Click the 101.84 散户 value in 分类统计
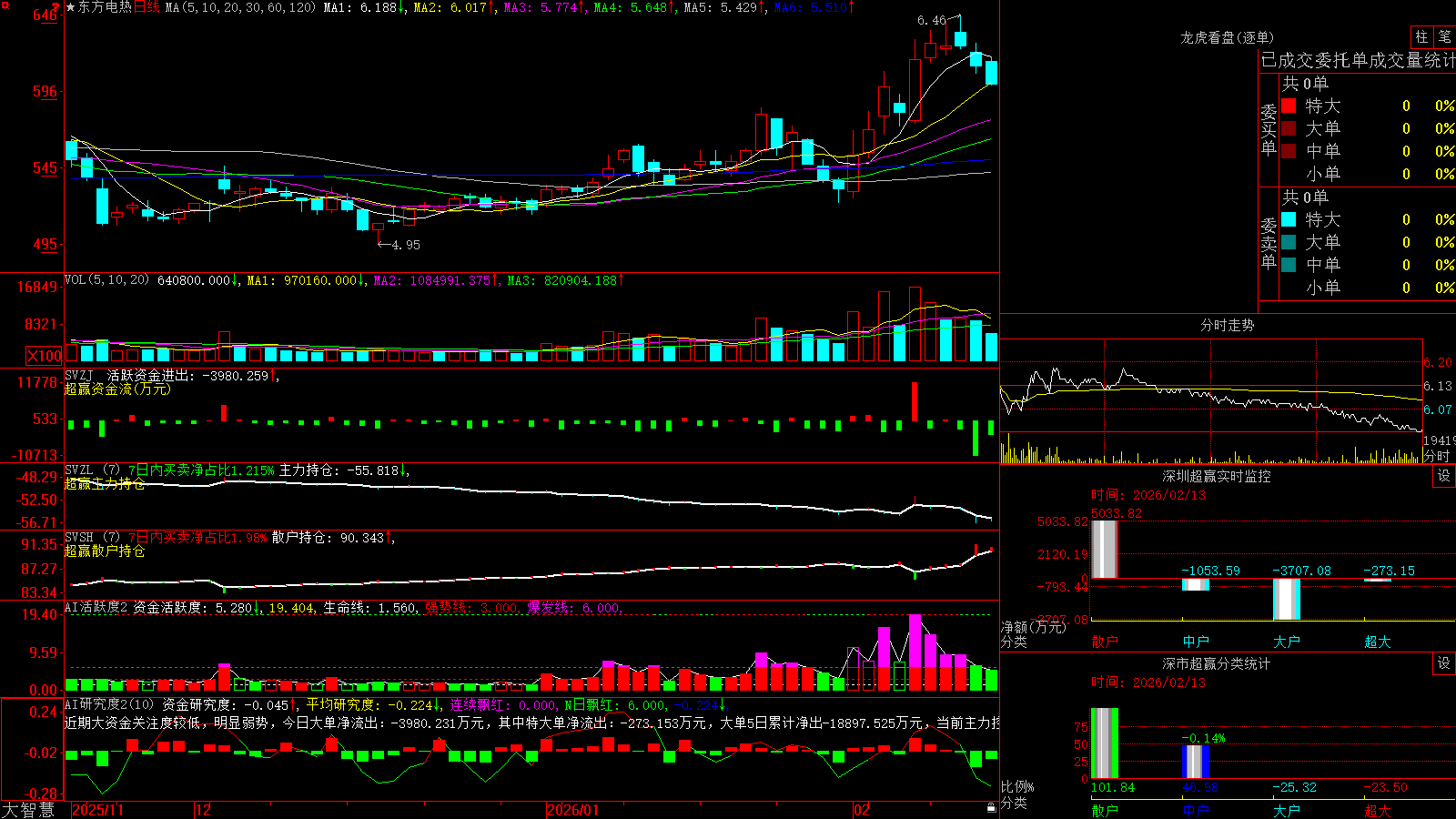 [1113, 787]
